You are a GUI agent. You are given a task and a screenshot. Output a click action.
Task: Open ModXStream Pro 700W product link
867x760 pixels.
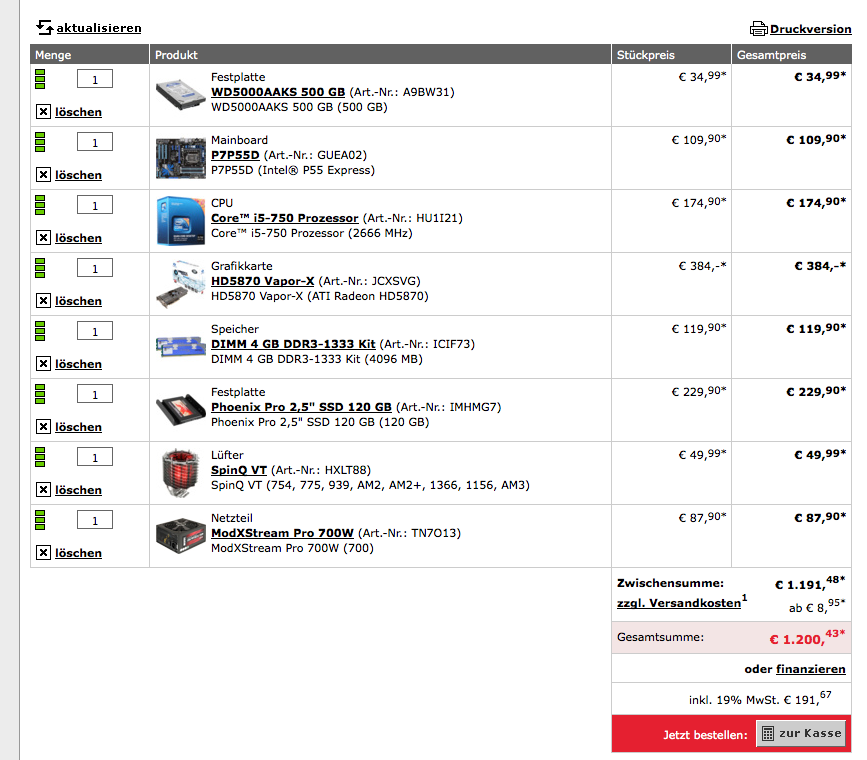point(283,534)
